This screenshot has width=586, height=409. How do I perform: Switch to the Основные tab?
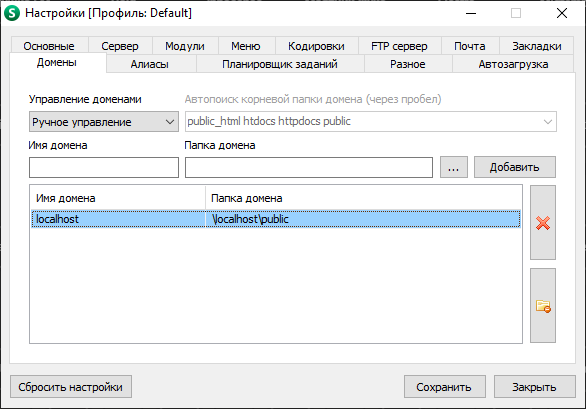[x=49, y=46]
